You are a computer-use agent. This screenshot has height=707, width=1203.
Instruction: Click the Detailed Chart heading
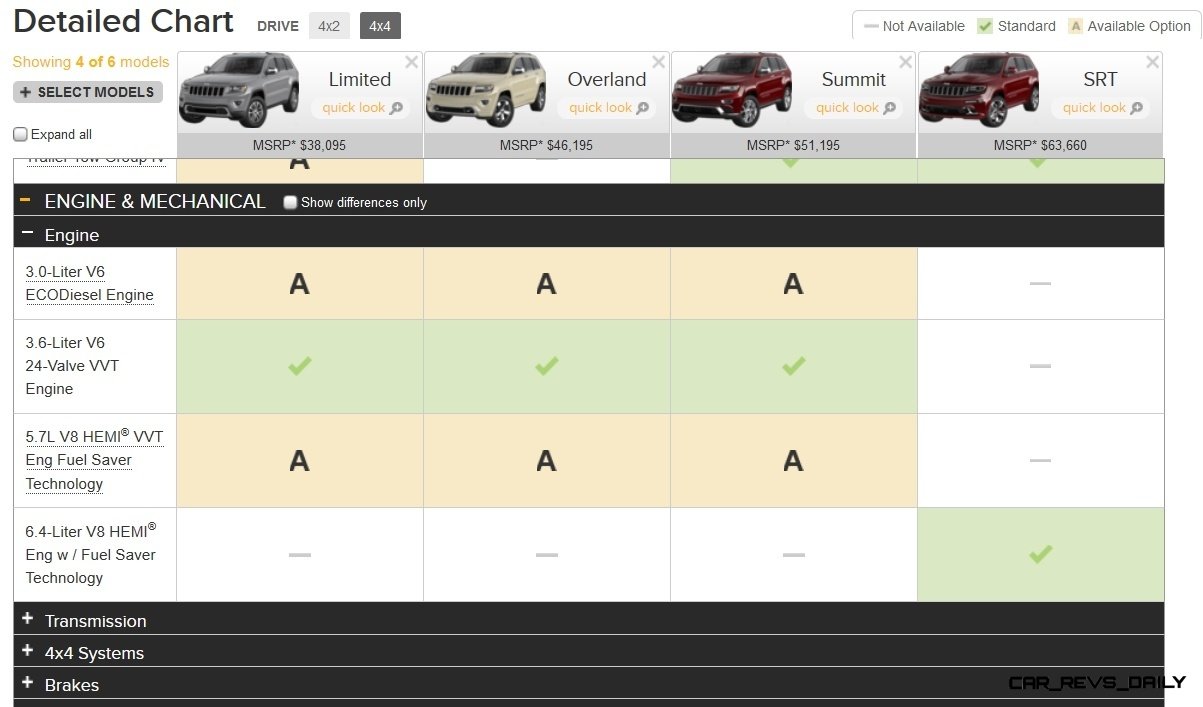pyautogui.click(x=123, y=21)
